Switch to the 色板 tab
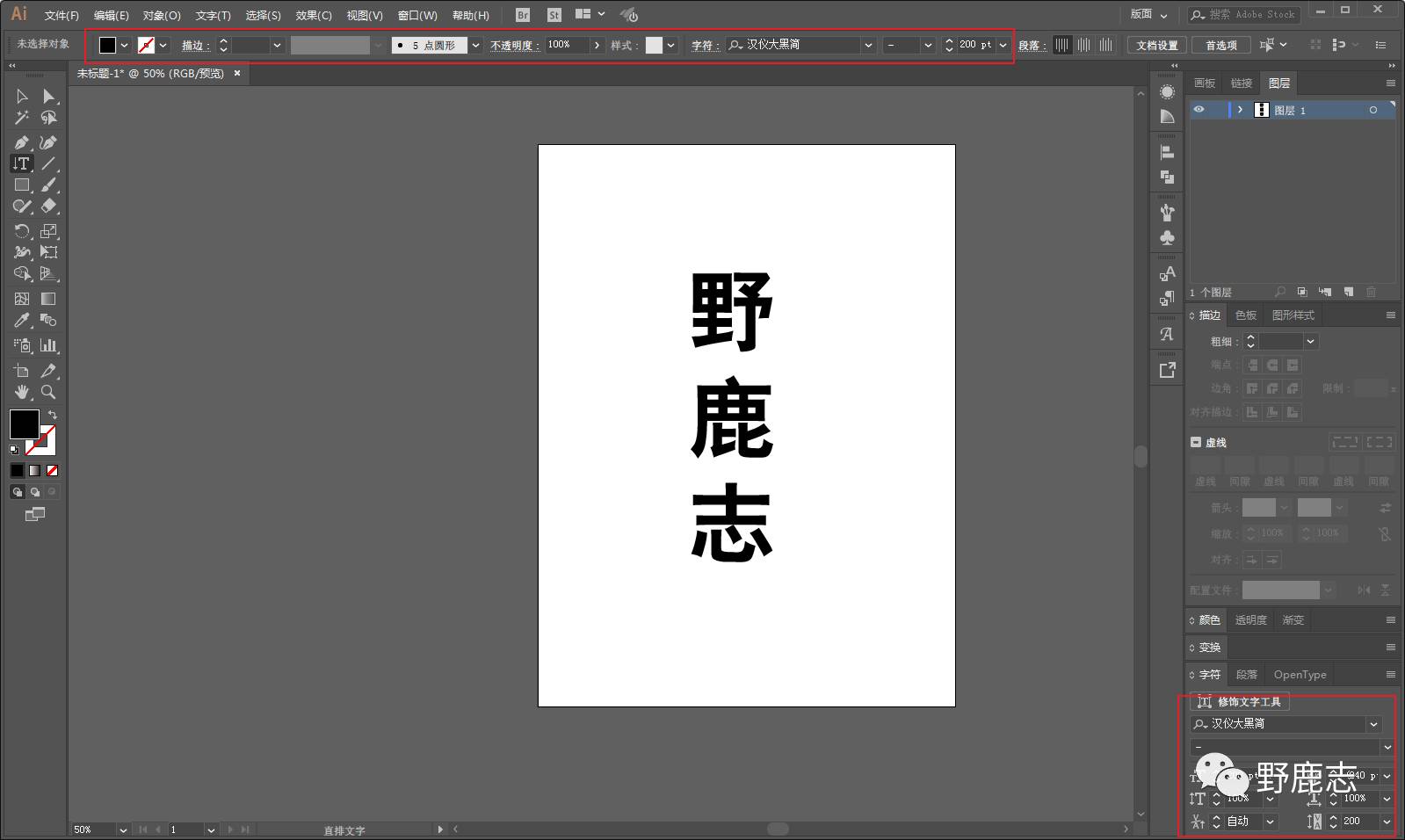 tap(1245, 315)
